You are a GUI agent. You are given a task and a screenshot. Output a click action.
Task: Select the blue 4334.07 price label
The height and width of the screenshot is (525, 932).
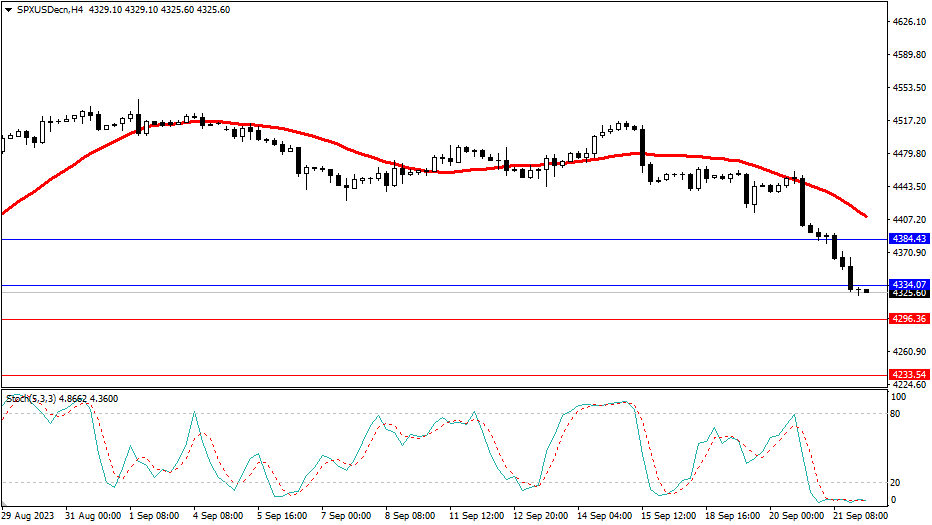909,284
